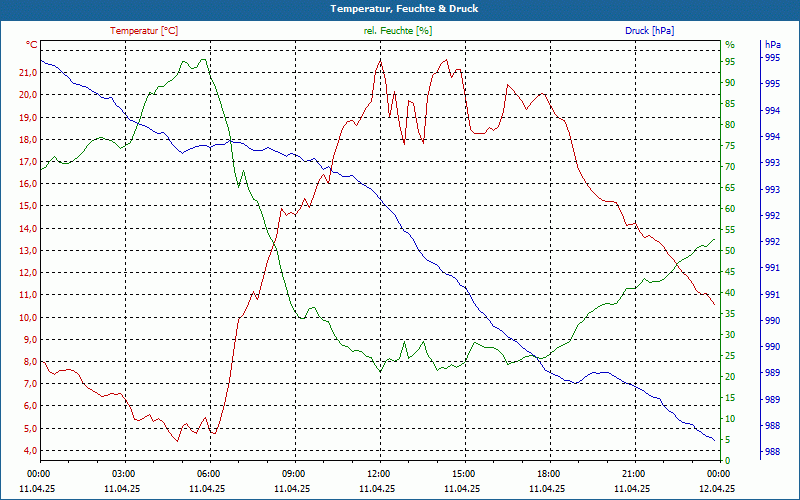Click the green '80' humidity axis value
800x500 pixels.
point(730,125)
